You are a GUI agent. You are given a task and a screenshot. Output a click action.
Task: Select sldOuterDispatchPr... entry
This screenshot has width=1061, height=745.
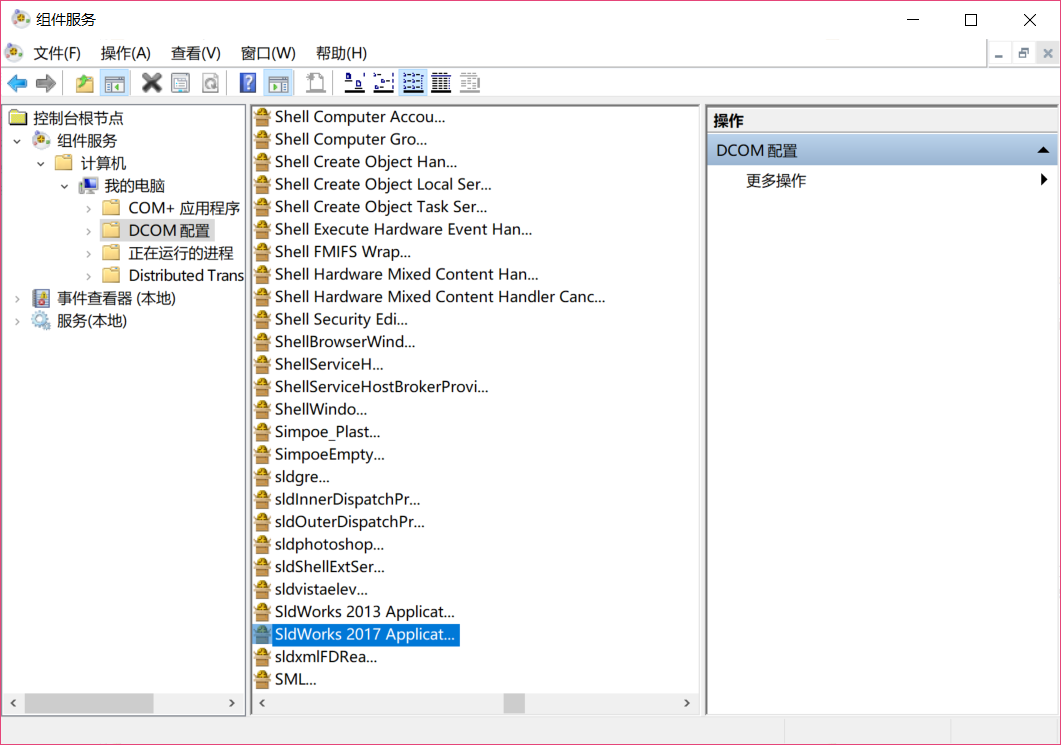(350, 522)
